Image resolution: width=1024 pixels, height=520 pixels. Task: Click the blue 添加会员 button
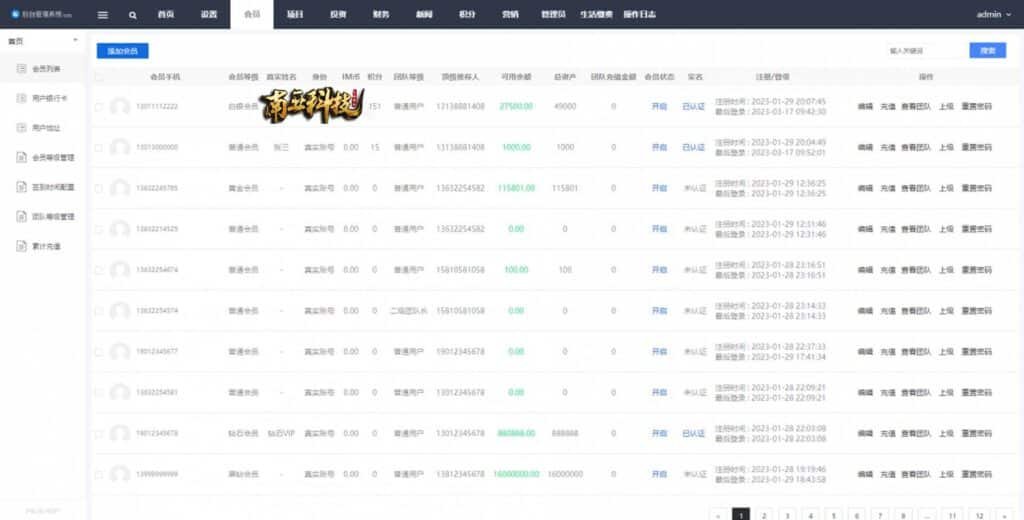click(x=122, y=50)
